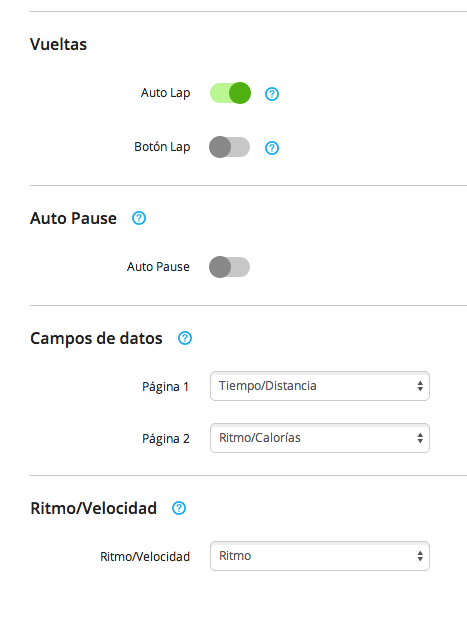Click the Página 1 label
The width and height of the screenshot is (467, 627).
[x=166, y=387]
